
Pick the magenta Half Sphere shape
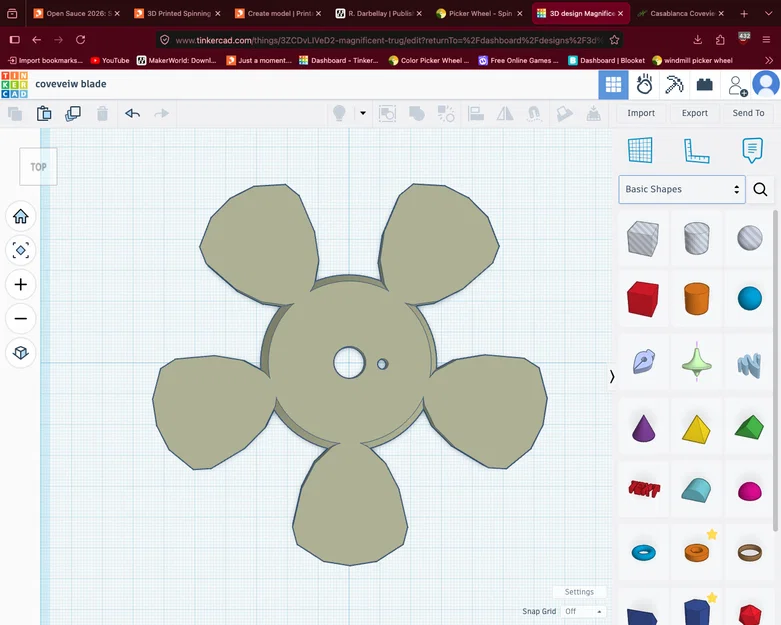coord(750,491)
